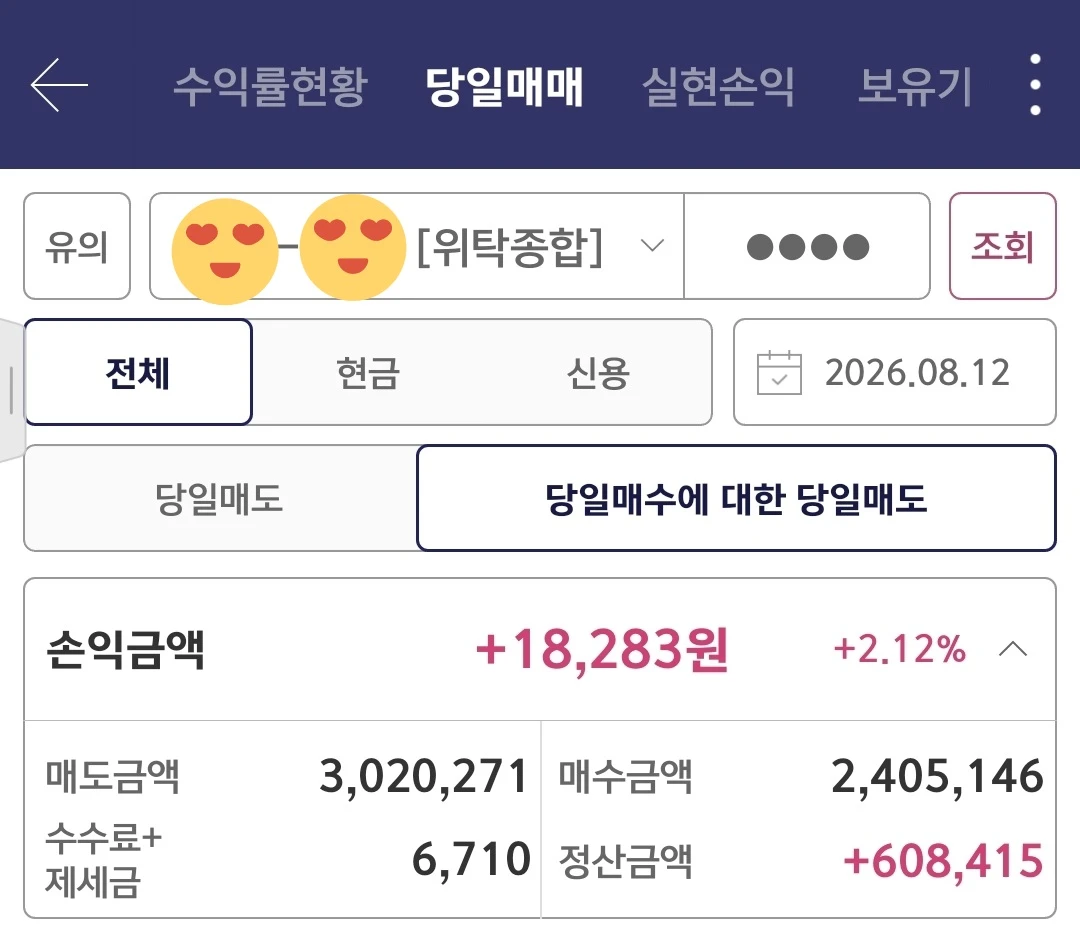Open the 위탁종합 account dropdown

[417, 246]
